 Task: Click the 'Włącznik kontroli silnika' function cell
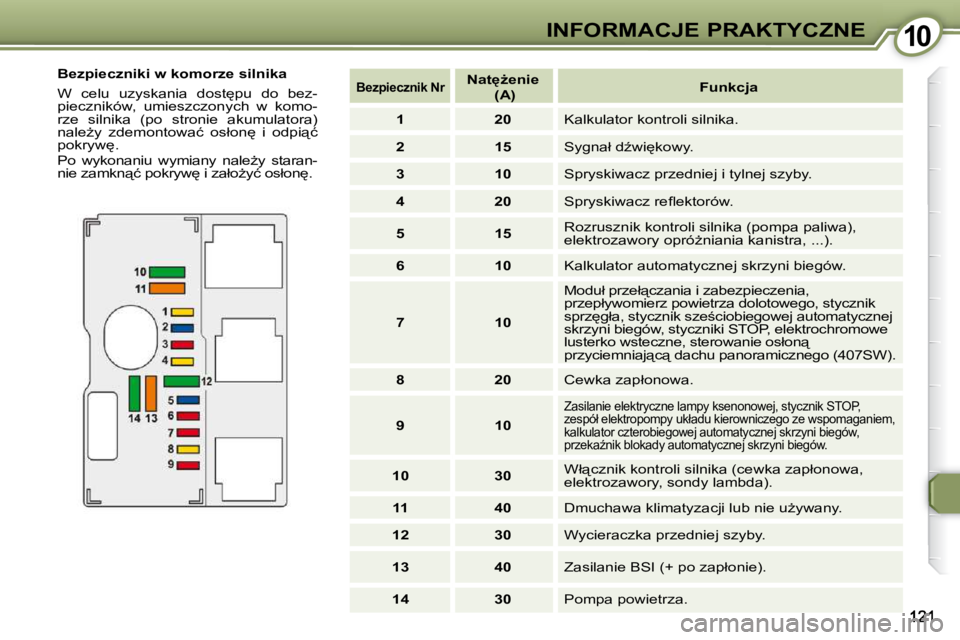(730, 475)
